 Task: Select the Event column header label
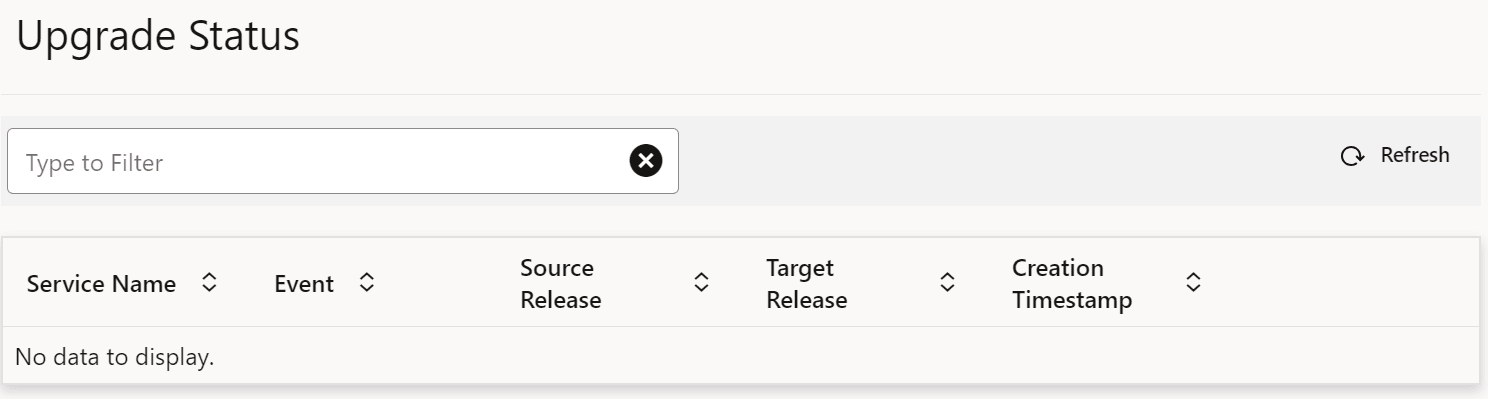click(x=304, y=284)
